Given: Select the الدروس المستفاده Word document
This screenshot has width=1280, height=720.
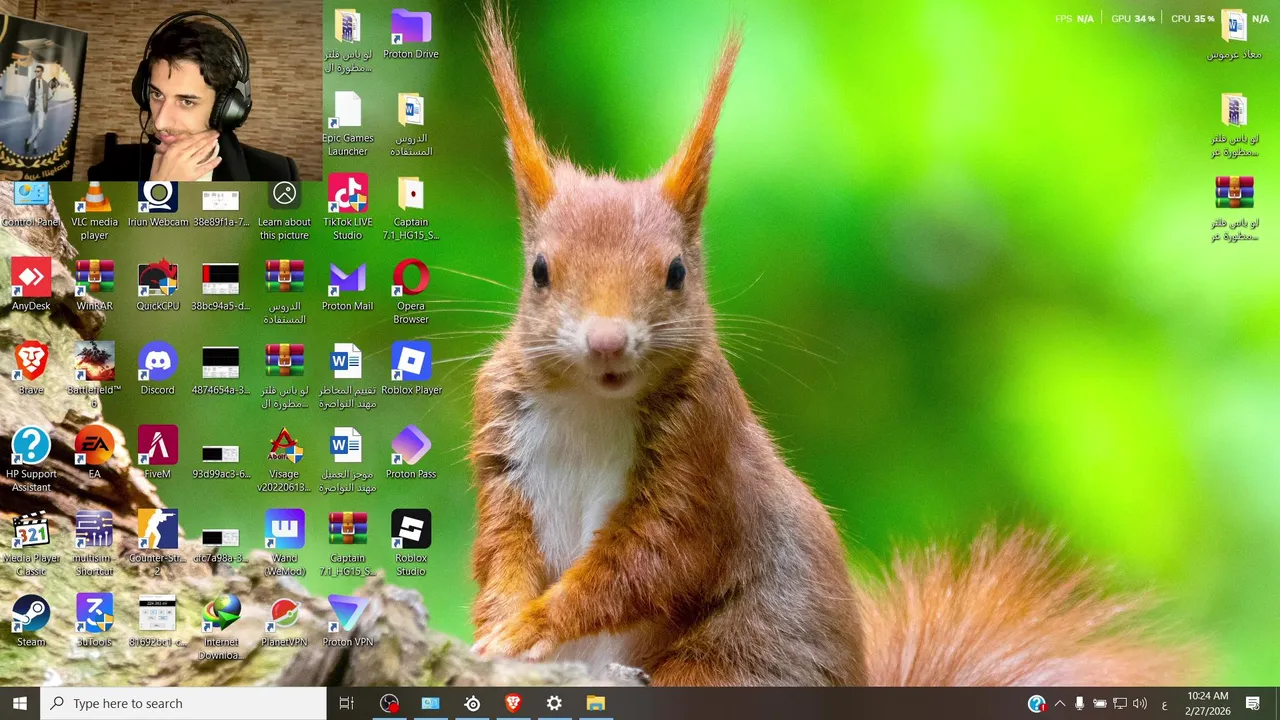Looking at the screenshot, I should pyautogui.click(x=411, y=124).
